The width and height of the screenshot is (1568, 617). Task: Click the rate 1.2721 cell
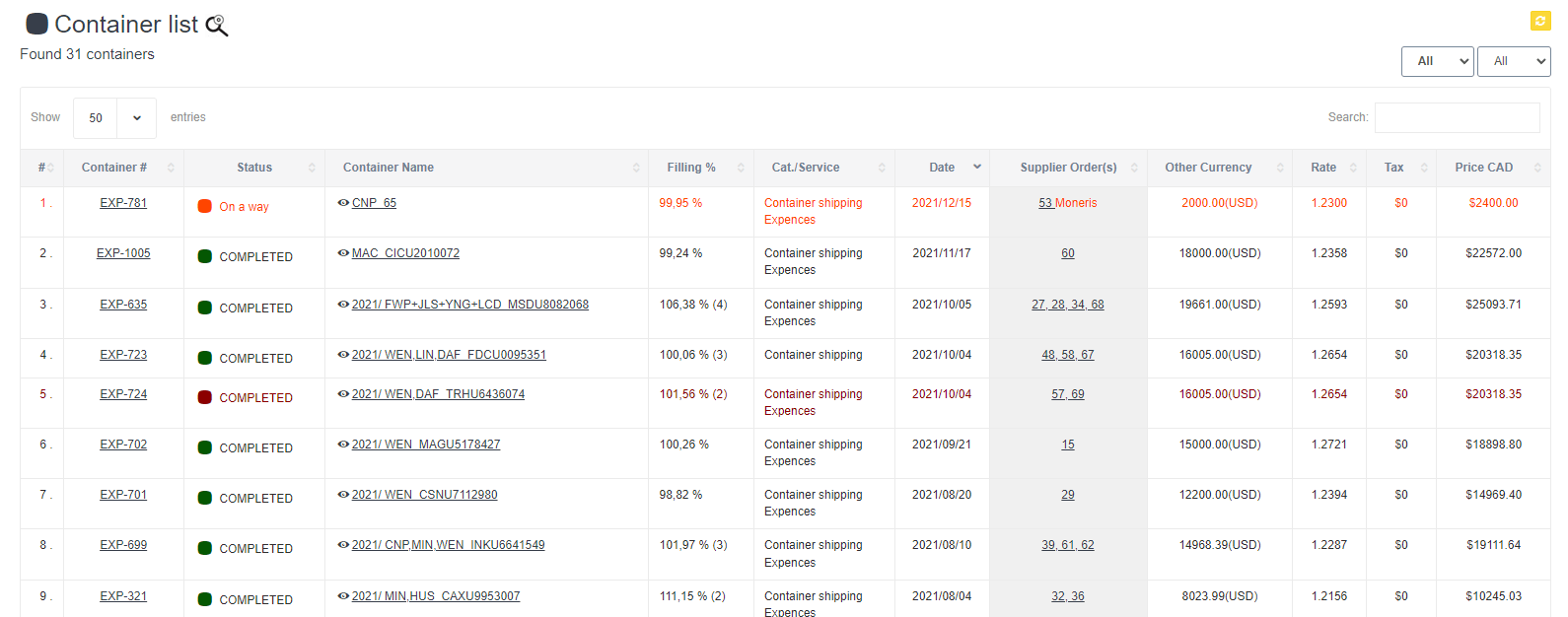[1329, 445]
